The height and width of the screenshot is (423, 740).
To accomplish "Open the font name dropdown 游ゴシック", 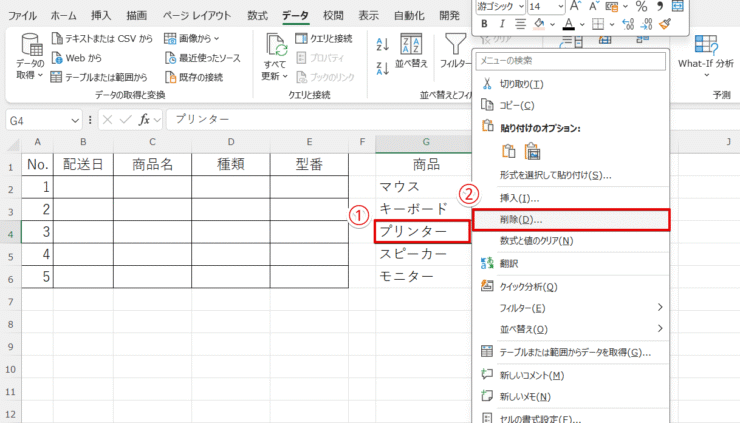I will point(521,6).
